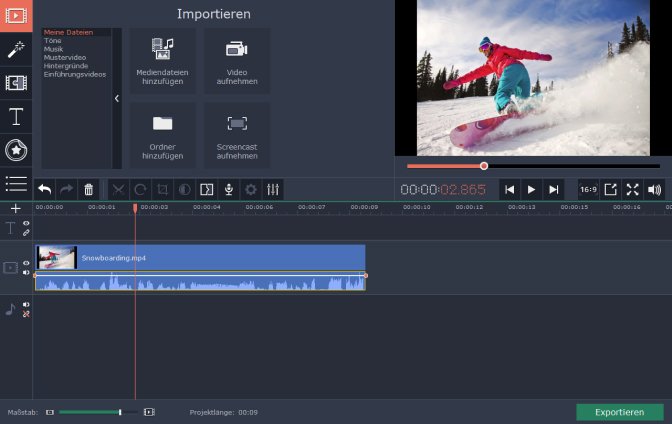Image resolution: width=672 pixels, height=424 pixels.
Task: Zoom out timeline scale icon
Action: [x=50, y=412]
